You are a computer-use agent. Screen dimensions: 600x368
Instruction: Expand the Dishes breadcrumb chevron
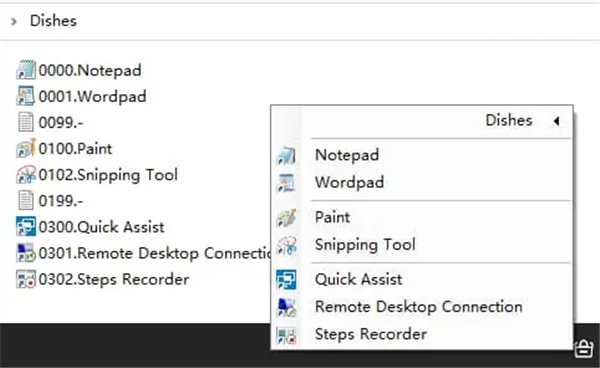(14, 21)
